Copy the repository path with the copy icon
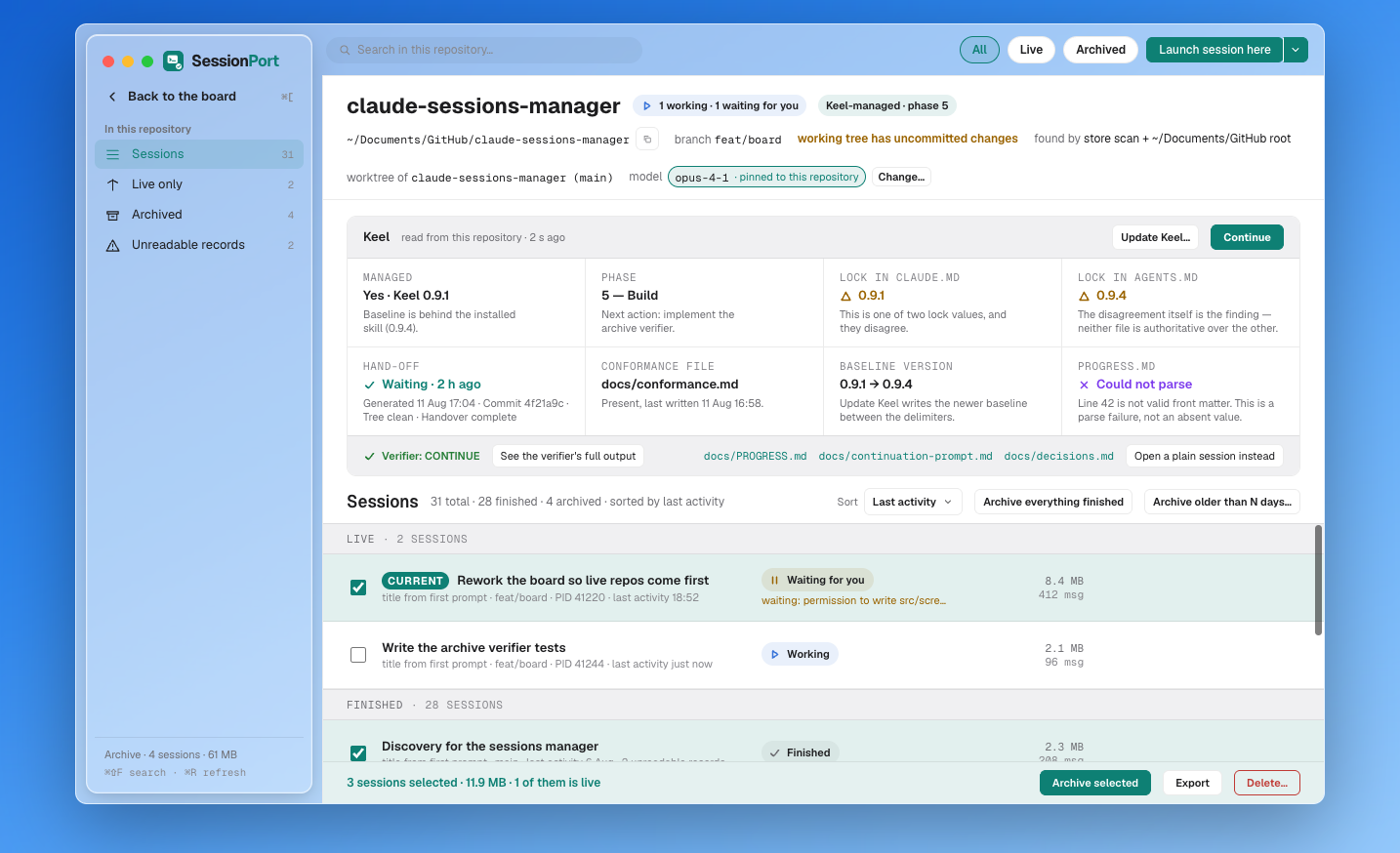 pos(647,140)
